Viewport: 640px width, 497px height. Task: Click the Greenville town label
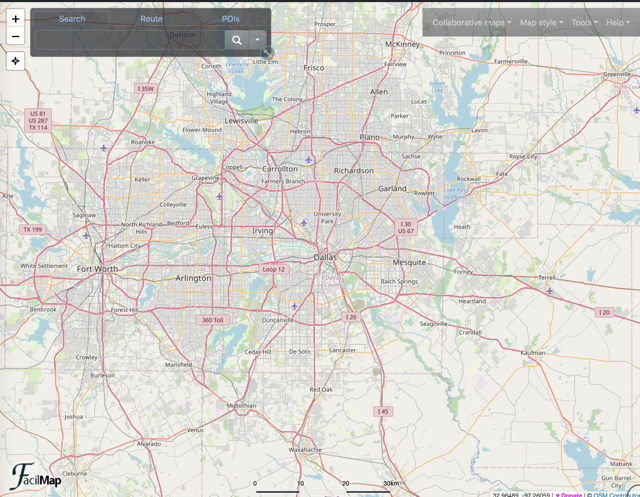(617, 74)
